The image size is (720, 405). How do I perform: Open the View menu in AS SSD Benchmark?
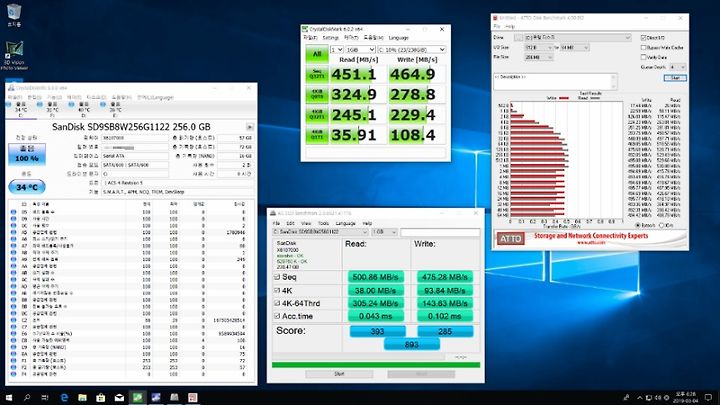click(x=306, y=223)
